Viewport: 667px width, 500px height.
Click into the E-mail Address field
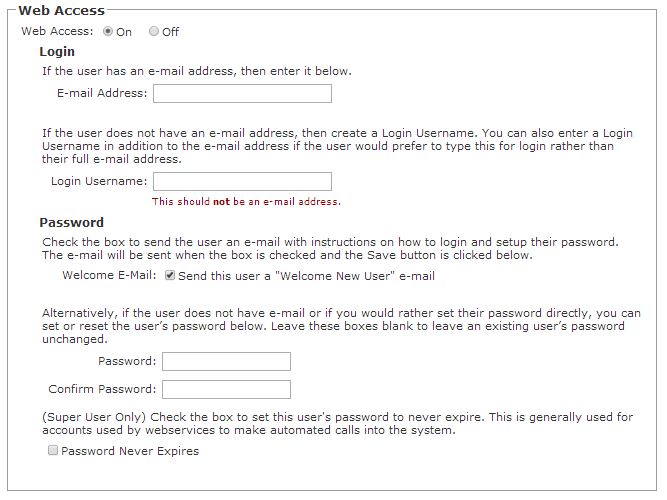click(x=242, y=94)
